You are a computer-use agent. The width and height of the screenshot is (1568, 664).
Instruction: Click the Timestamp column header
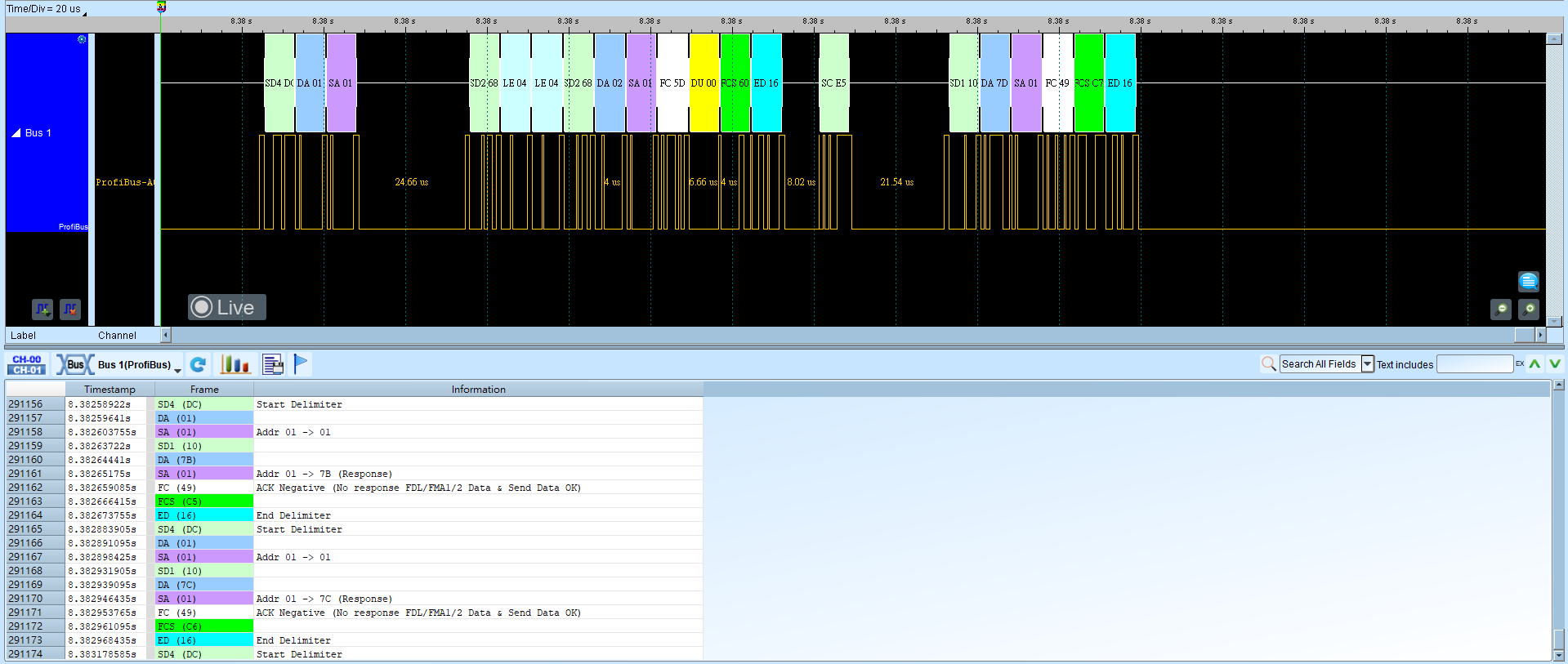click(109, 390)
